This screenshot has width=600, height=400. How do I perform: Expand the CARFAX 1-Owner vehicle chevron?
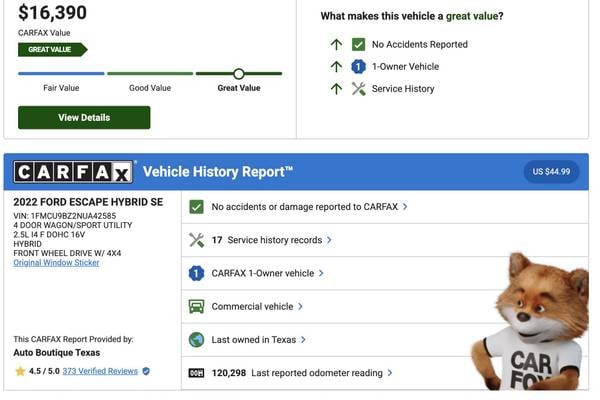pos(321,273)
